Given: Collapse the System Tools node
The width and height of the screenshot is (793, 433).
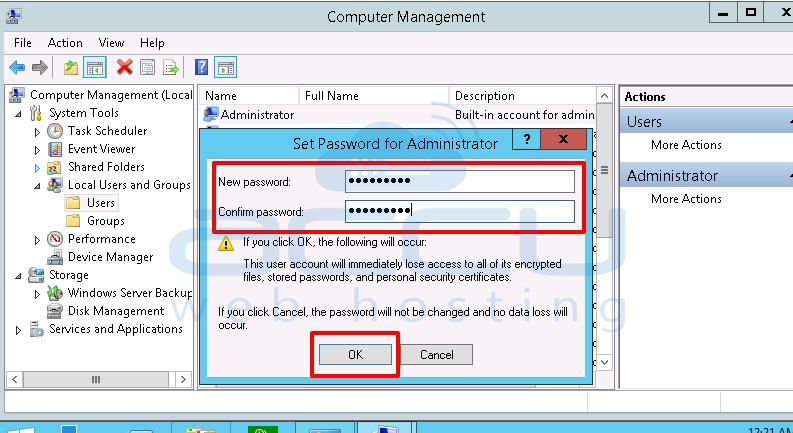Looking at the screenshot, I should [18, 114].
